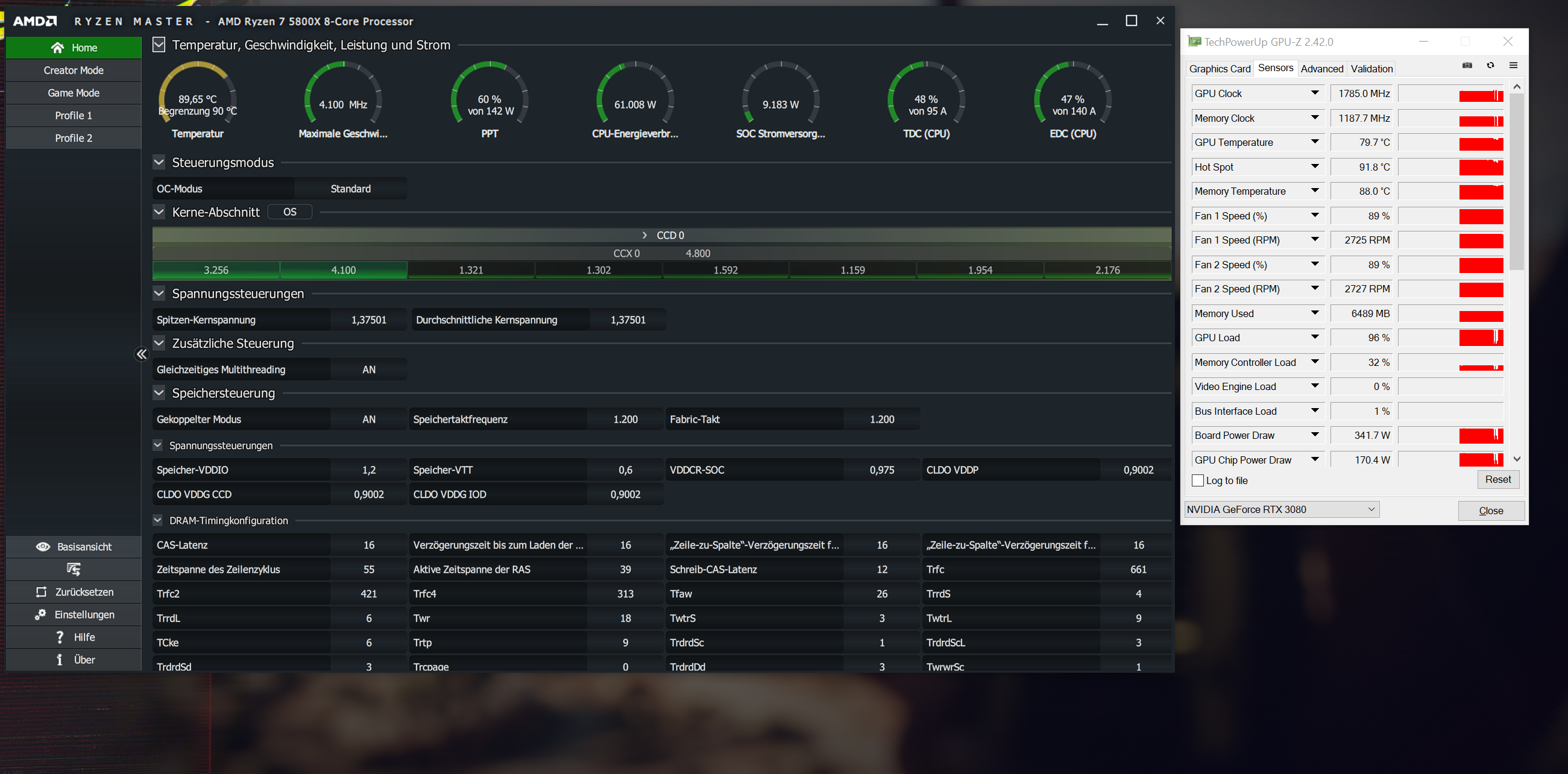Open the NVIDIA GeForce RTX 3080 combo box
The image size is (1568, 774).
click(x=1281, y=509)
